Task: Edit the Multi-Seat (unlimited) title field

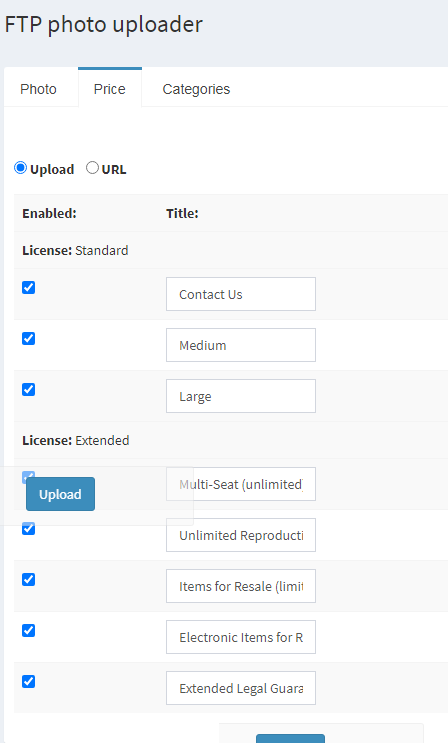Action: [x=241, y=484]
